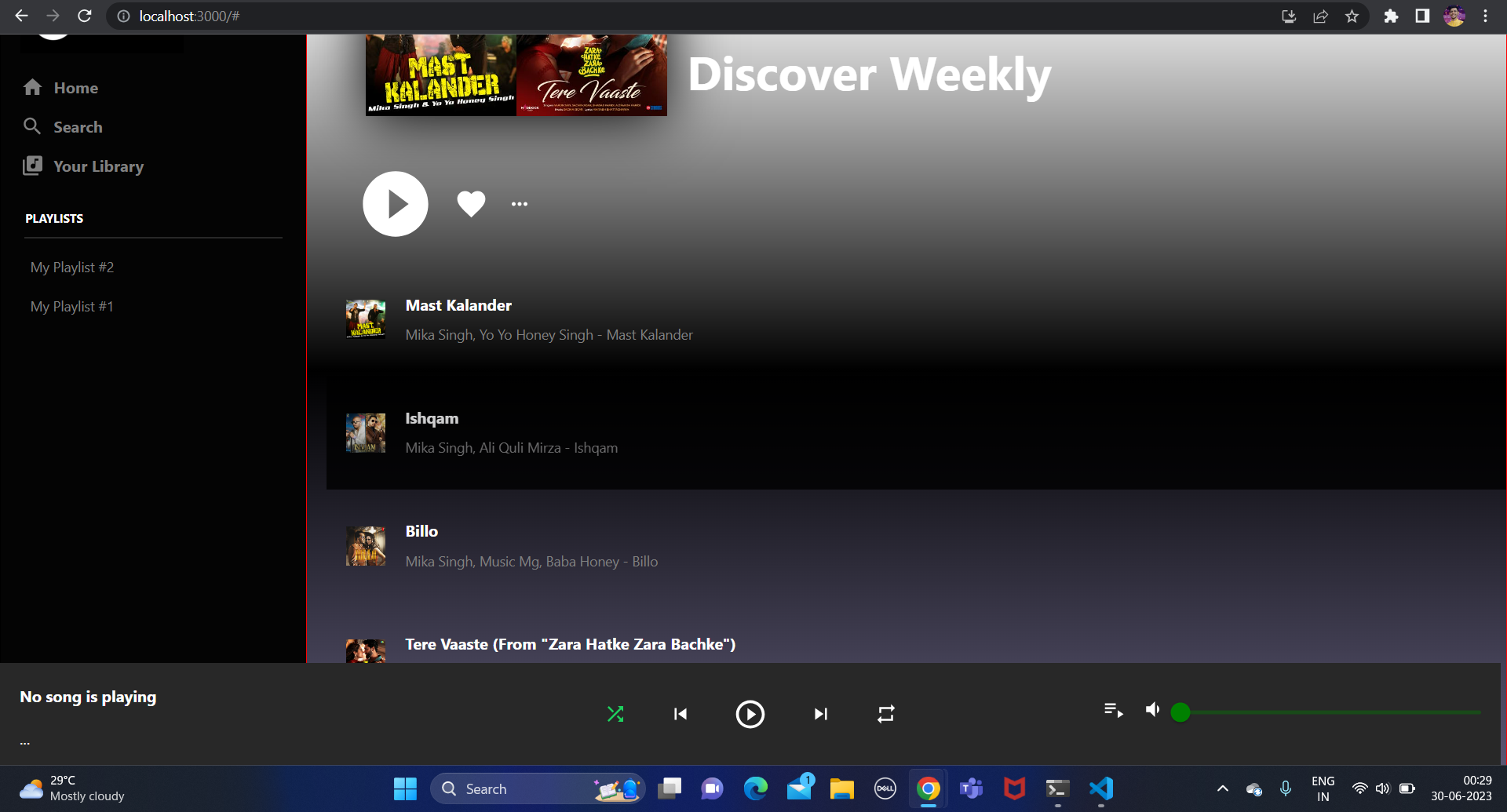Click the Home icon

point(34,87)
